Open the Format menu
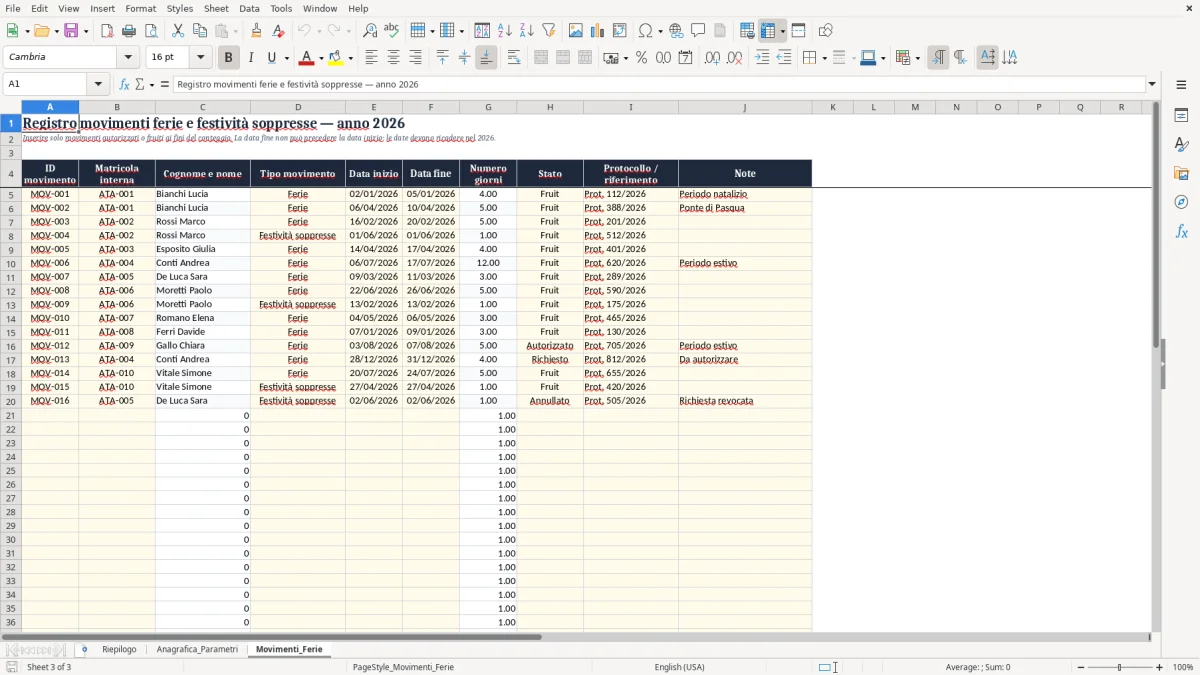 [x=141, y=8]
